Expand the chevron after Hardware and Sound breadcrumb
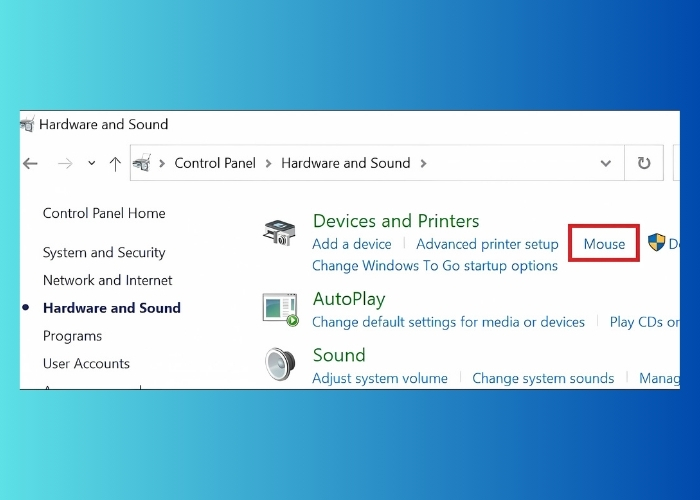 pos(423,163)
